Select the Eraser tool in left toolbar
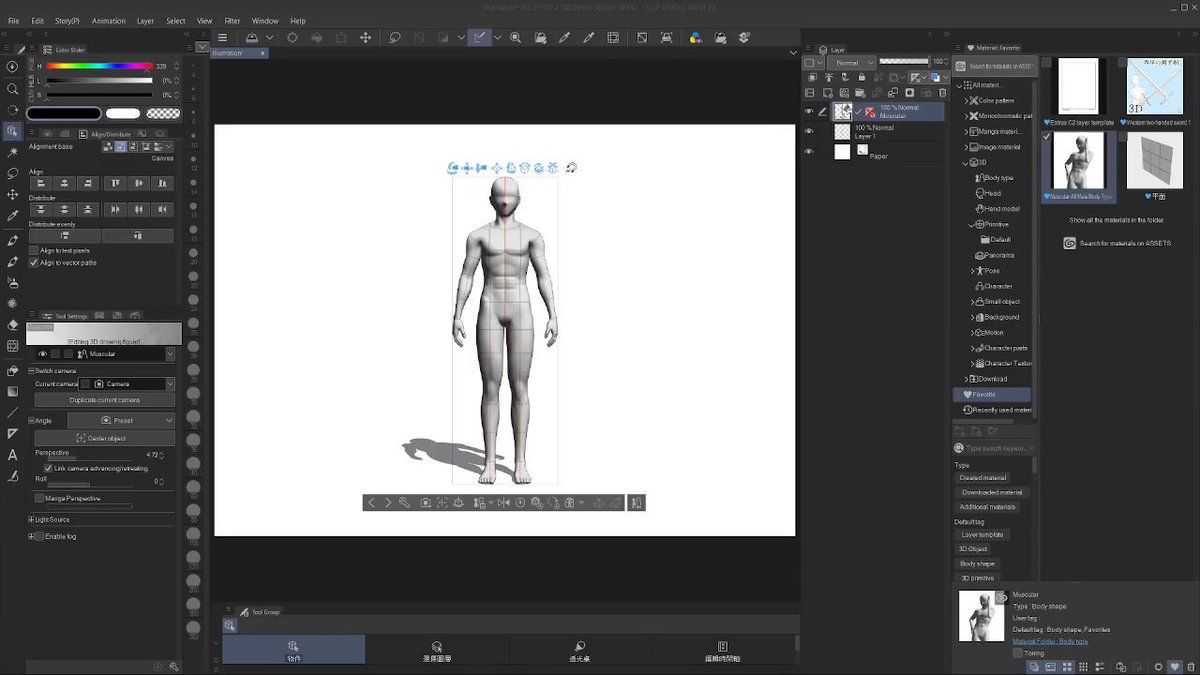The height and width of the screenshot is (675, 1200). (x=12, y=324)
